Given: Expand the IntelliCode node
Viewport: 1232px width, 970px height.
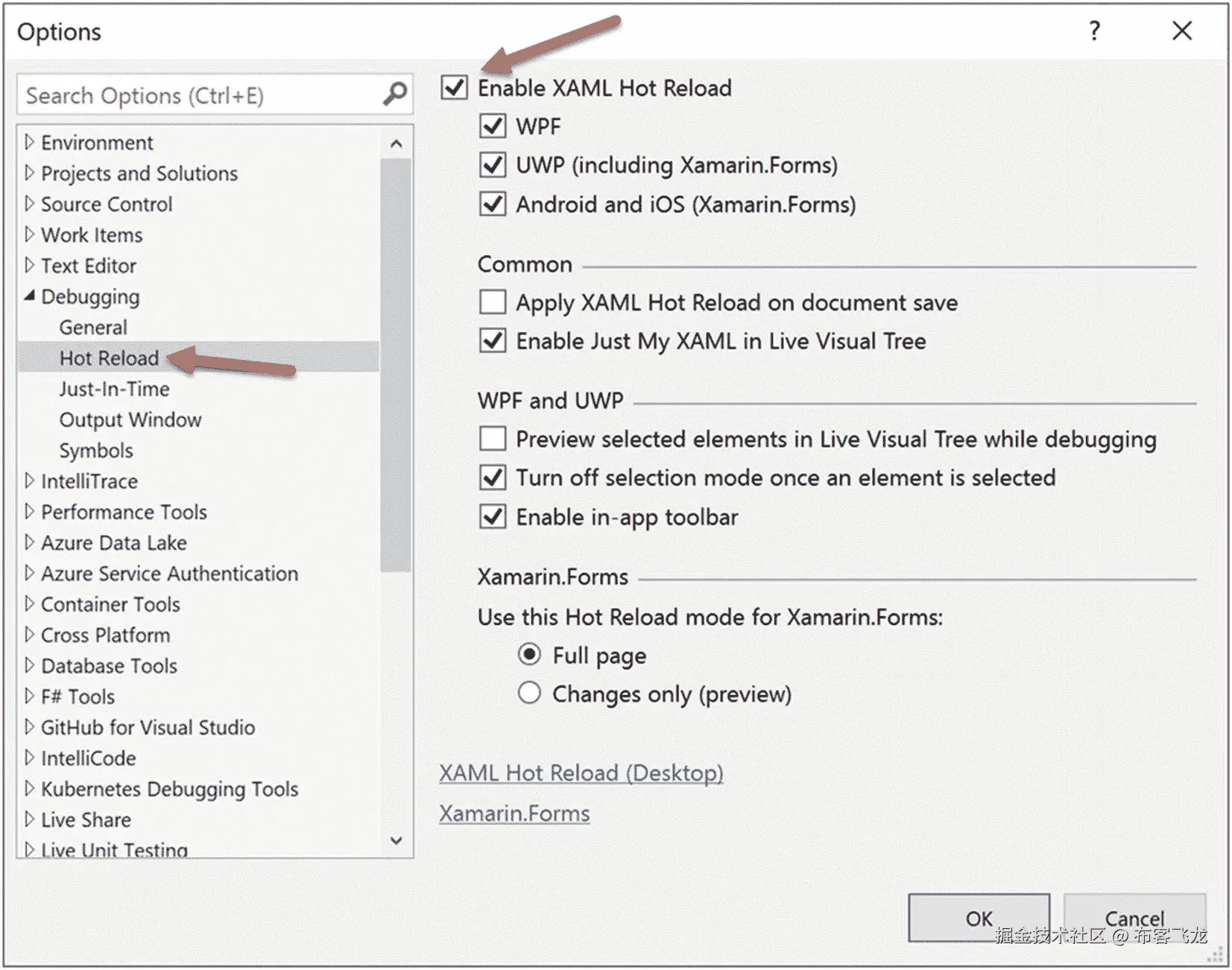Looking at the screenshot, I should click(29, 758).
